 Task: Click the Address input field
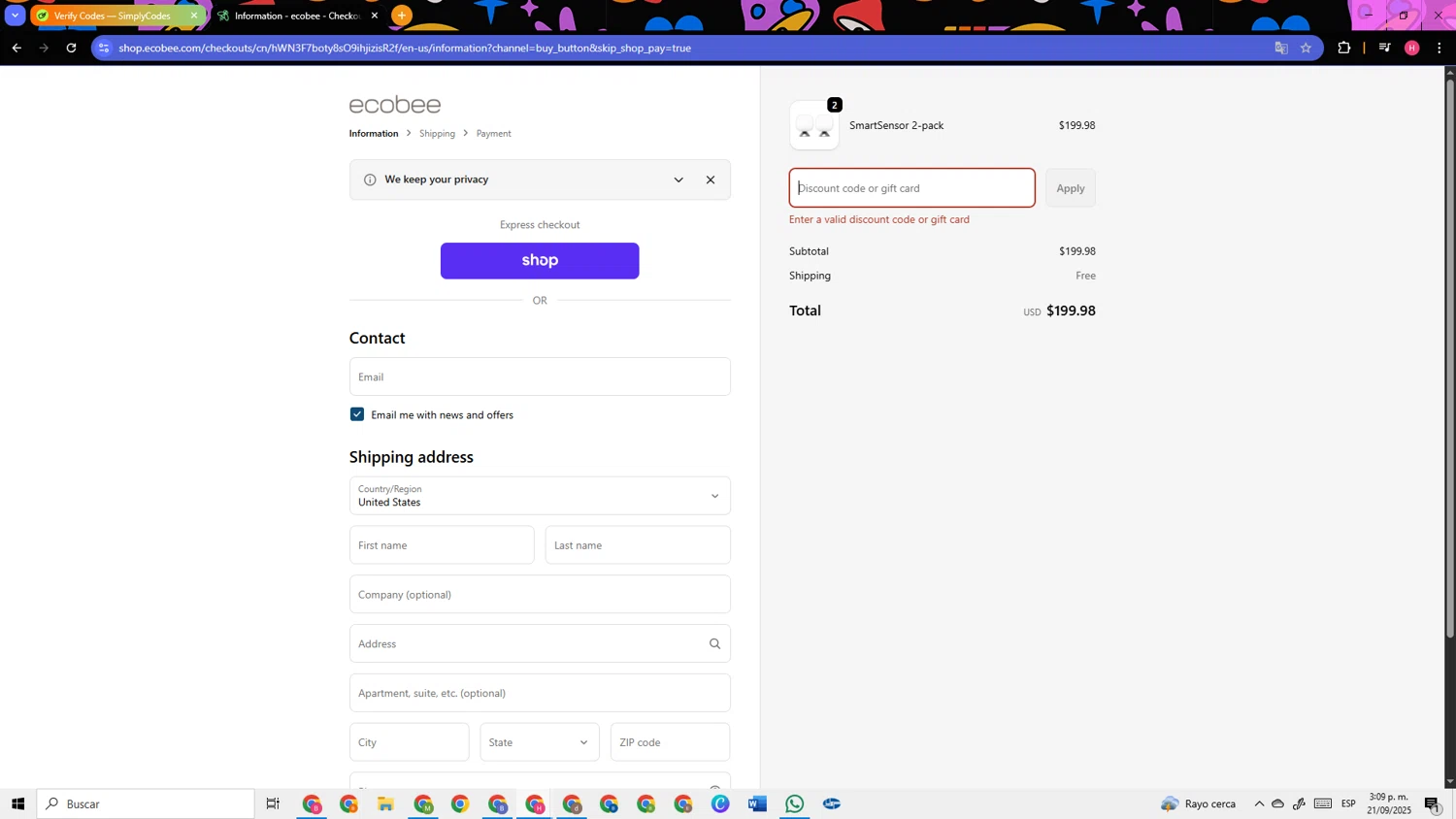[x=540, y=643]
